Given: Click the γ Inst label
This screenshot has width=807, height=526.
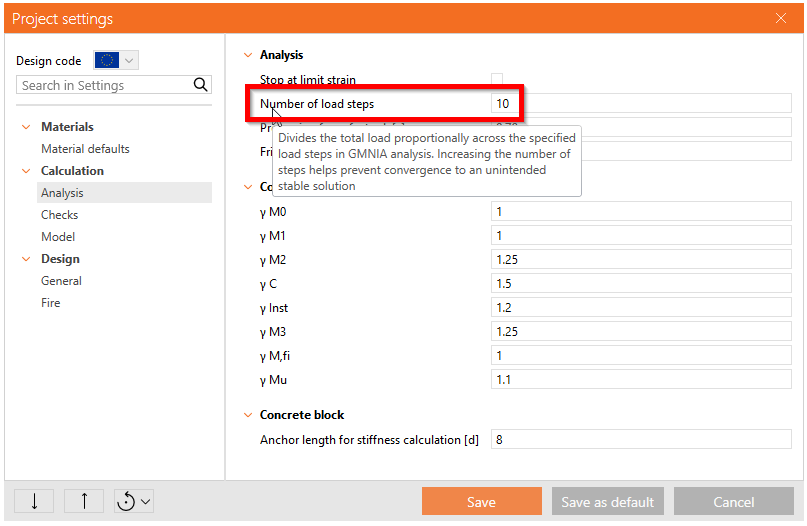Looking at the screenshot, I should [274, 308].
